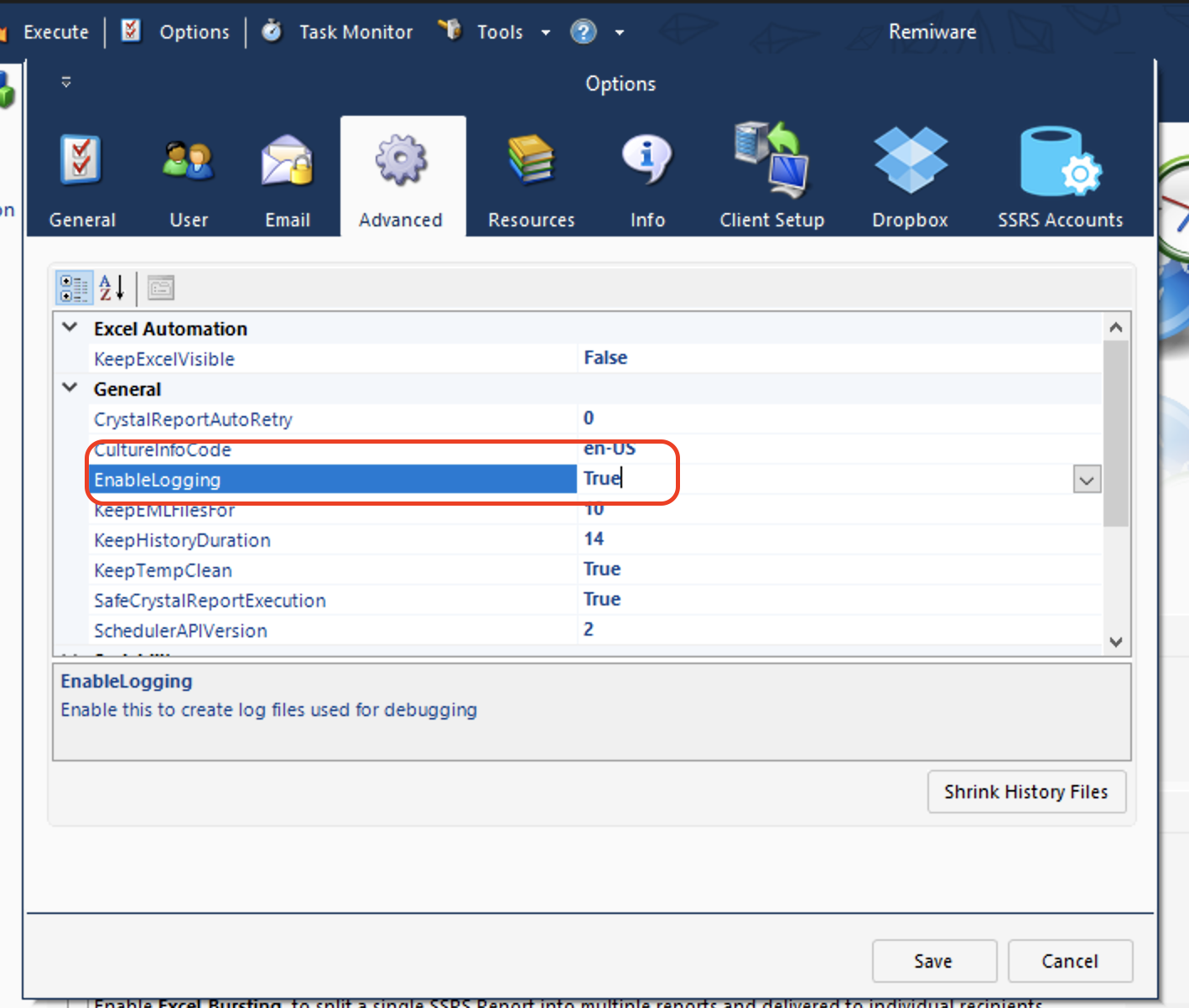Collapse the Excel Automation category

tap(70, 328)
